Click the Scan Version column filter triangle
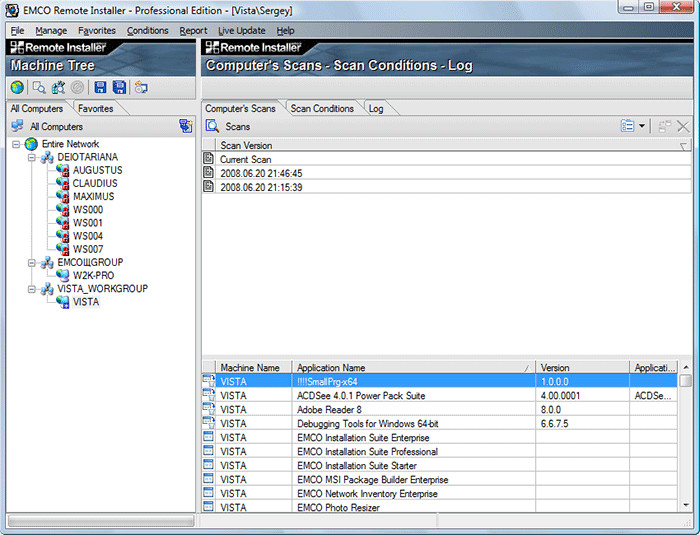The height and width of the screenshot is (535, 700). [x=683, y=146]
